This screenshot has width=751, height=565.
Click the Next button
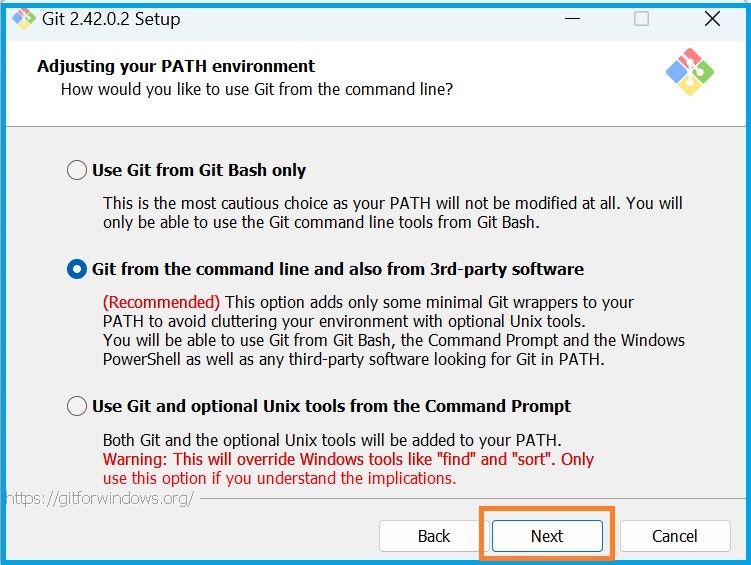coord(547,536)
